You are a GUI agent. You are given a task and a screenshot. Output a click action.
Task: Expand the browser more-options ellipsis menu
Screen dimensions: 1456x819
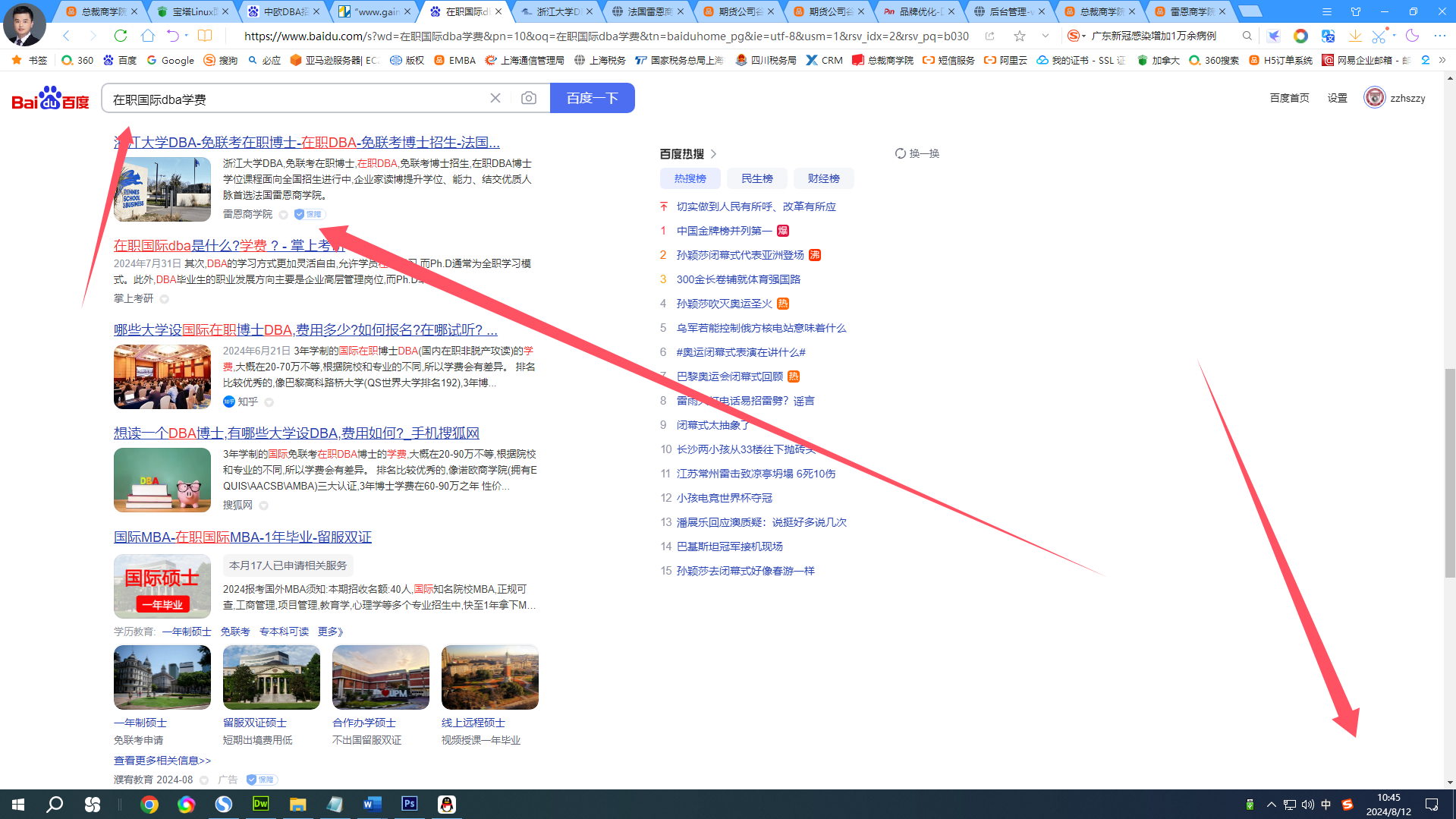pyautogui.click(x=1440, y=36)
